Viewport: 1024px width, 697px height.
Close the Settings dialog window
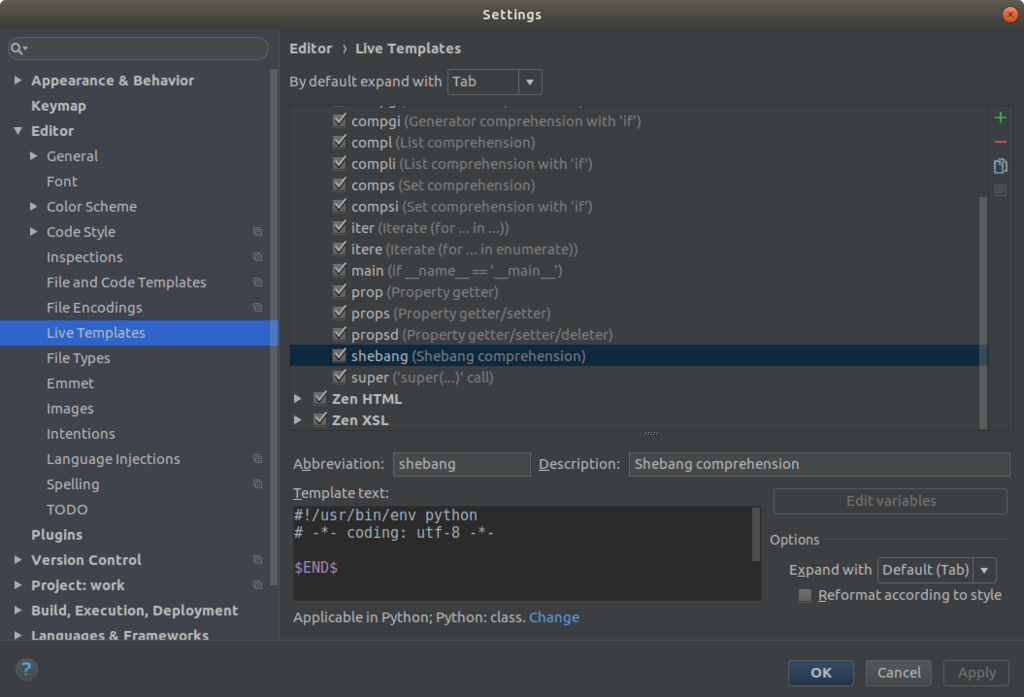tap(1010, 14)
